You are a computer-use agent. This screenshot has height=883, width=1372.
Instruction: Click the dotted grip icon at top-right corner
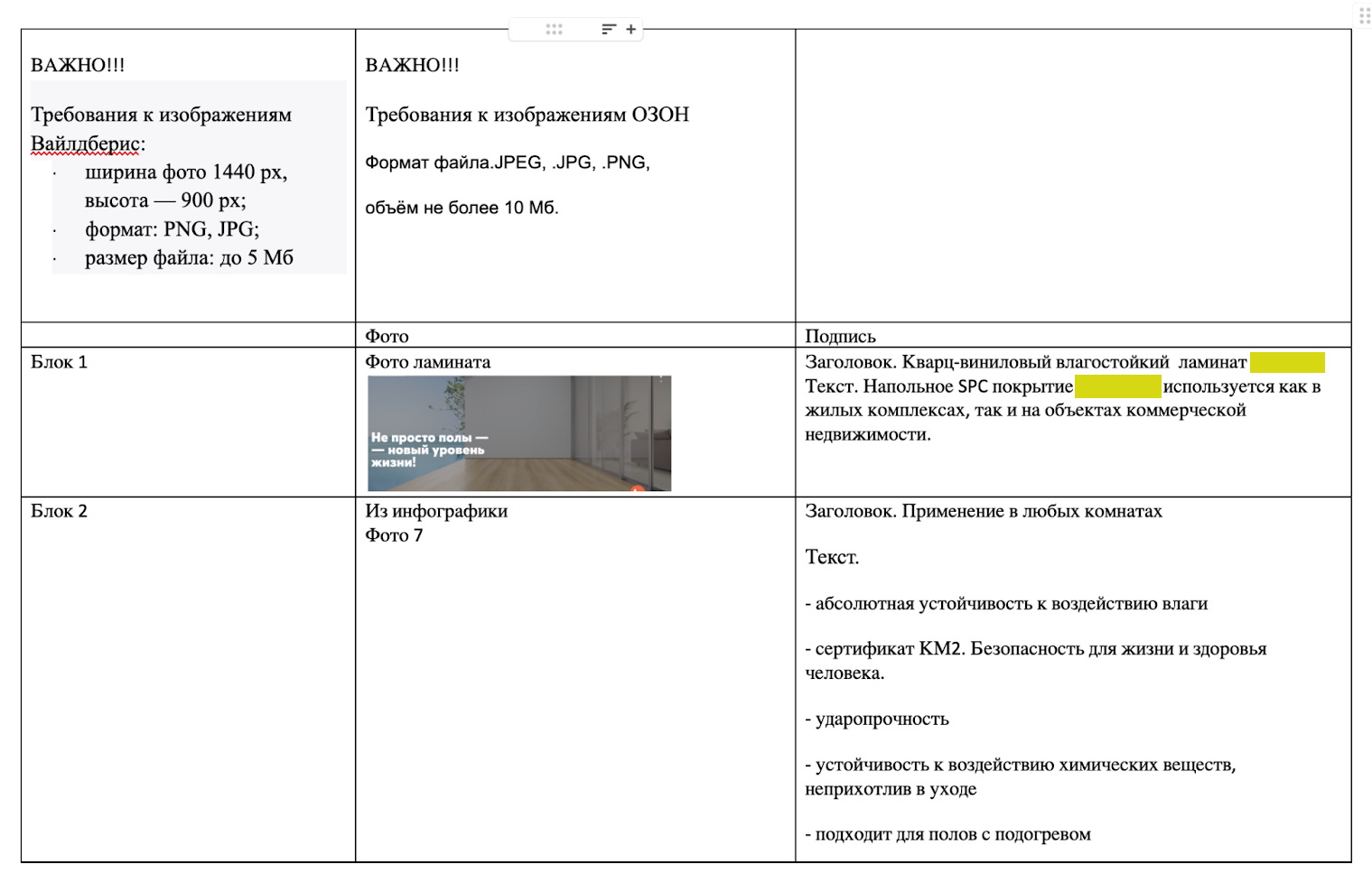pos(1364,16)
